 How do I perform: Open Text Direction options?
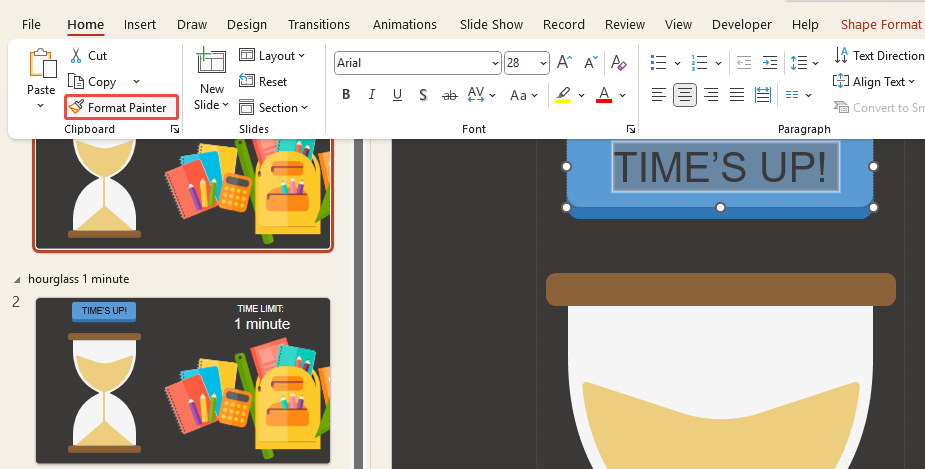878,55
